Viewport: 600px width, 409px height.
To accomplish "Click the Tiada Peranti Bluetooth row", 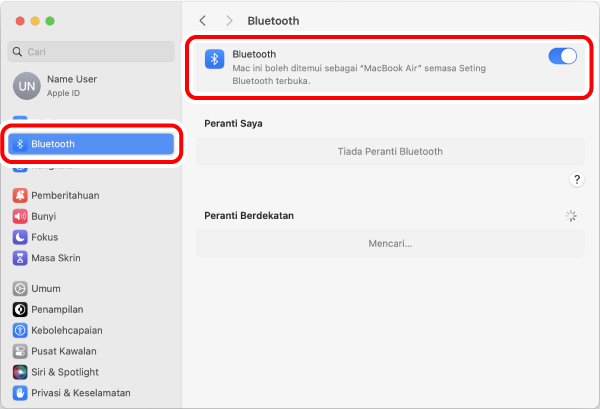I will 390,152.
